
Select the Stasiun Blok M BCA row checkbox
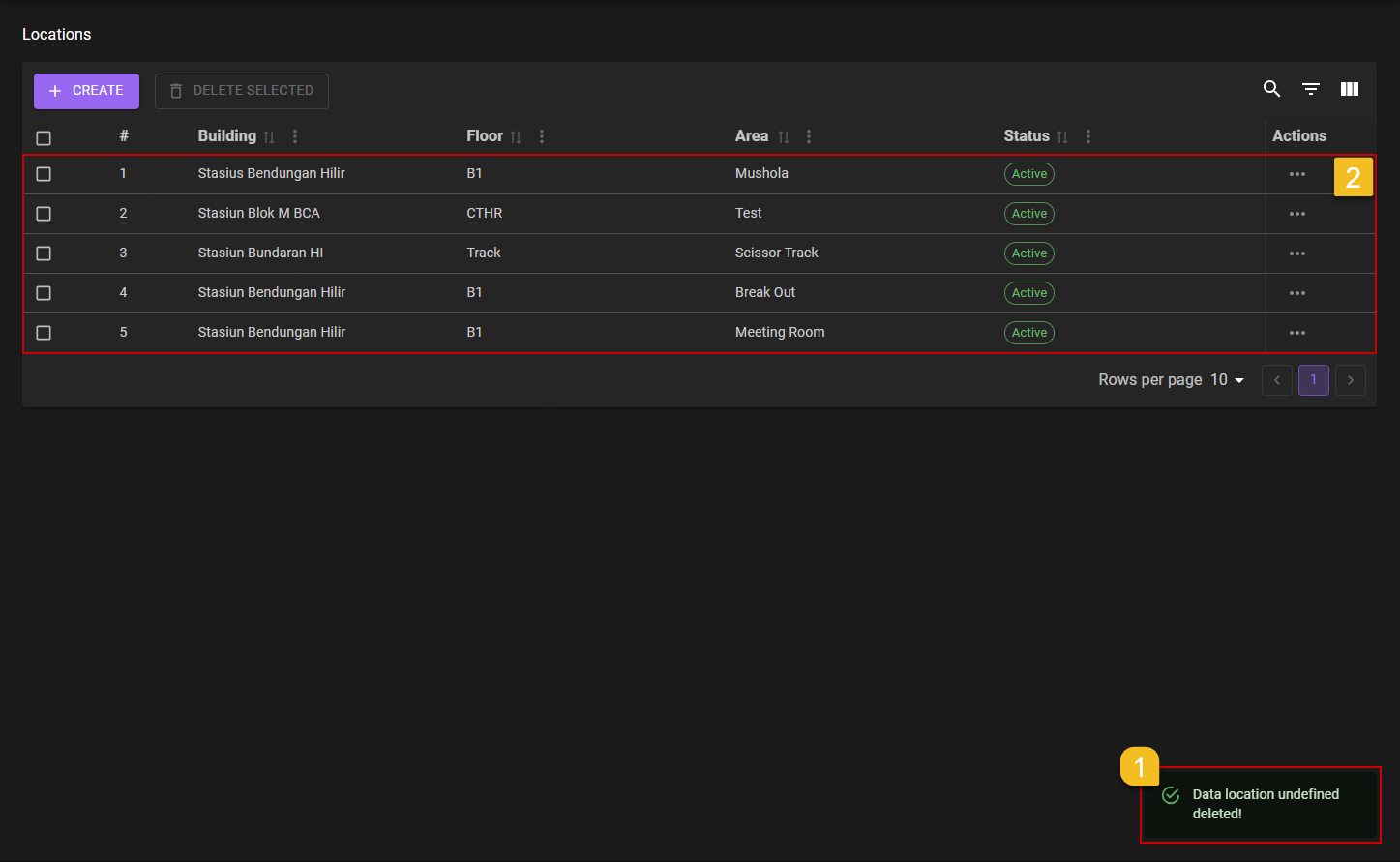tap(44, 214)
